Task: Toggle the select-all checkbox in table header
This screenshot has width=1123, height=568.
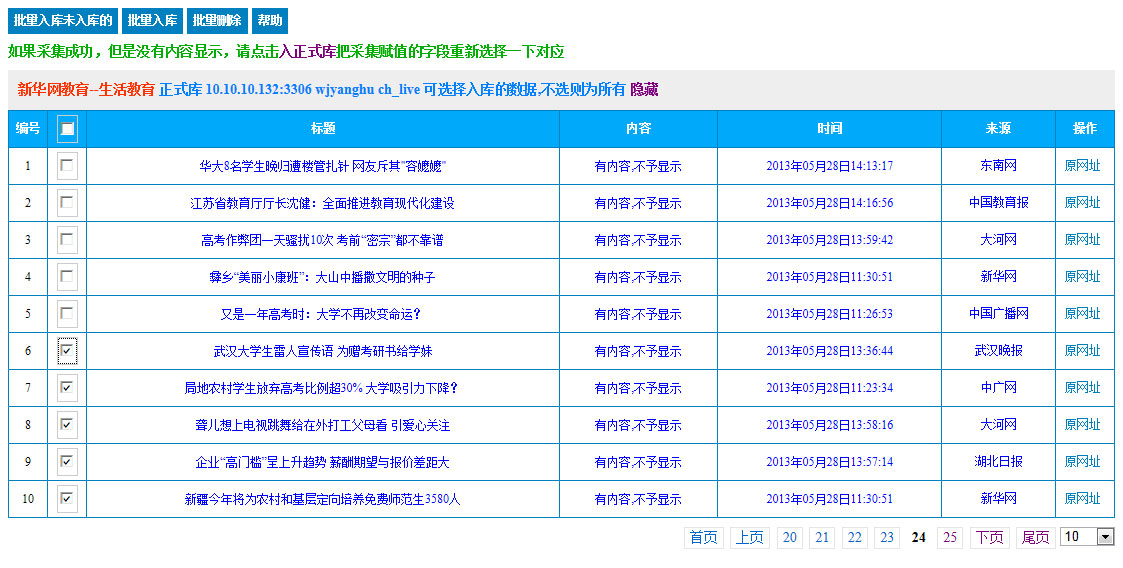Action: 67,129
